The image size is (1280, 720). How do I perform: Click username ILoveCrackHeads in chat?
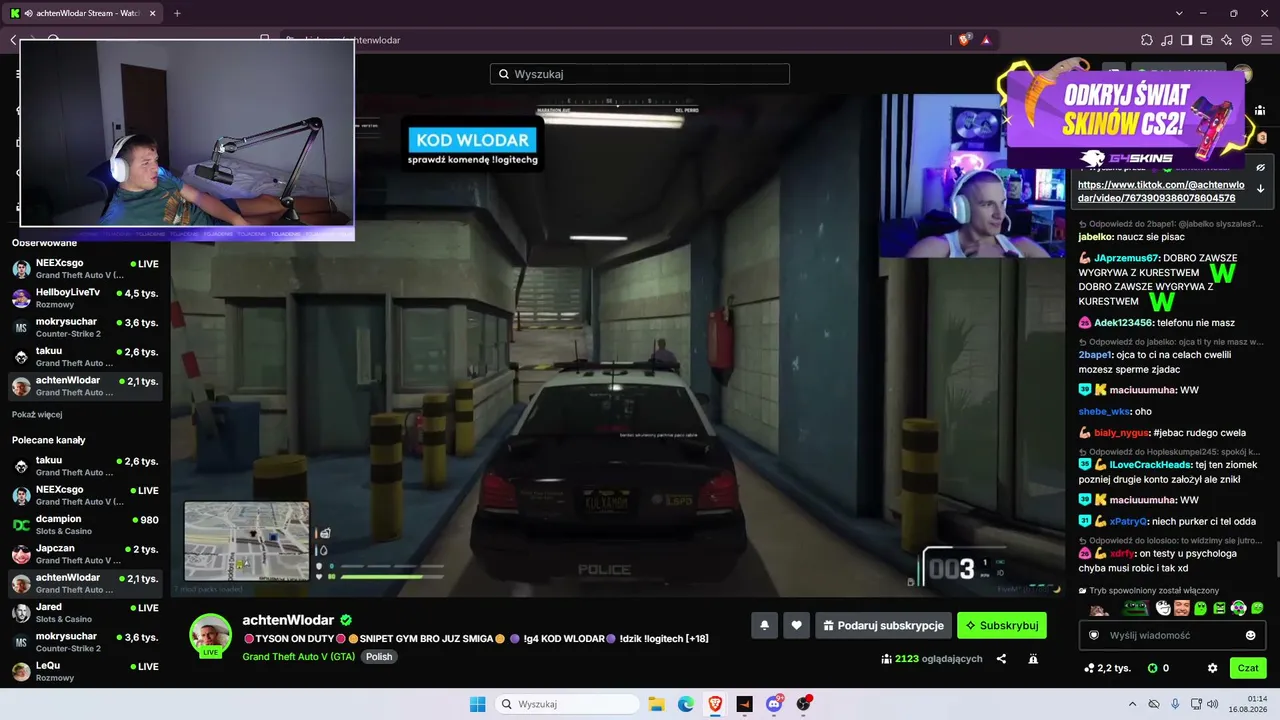[x=1150, y=465]
